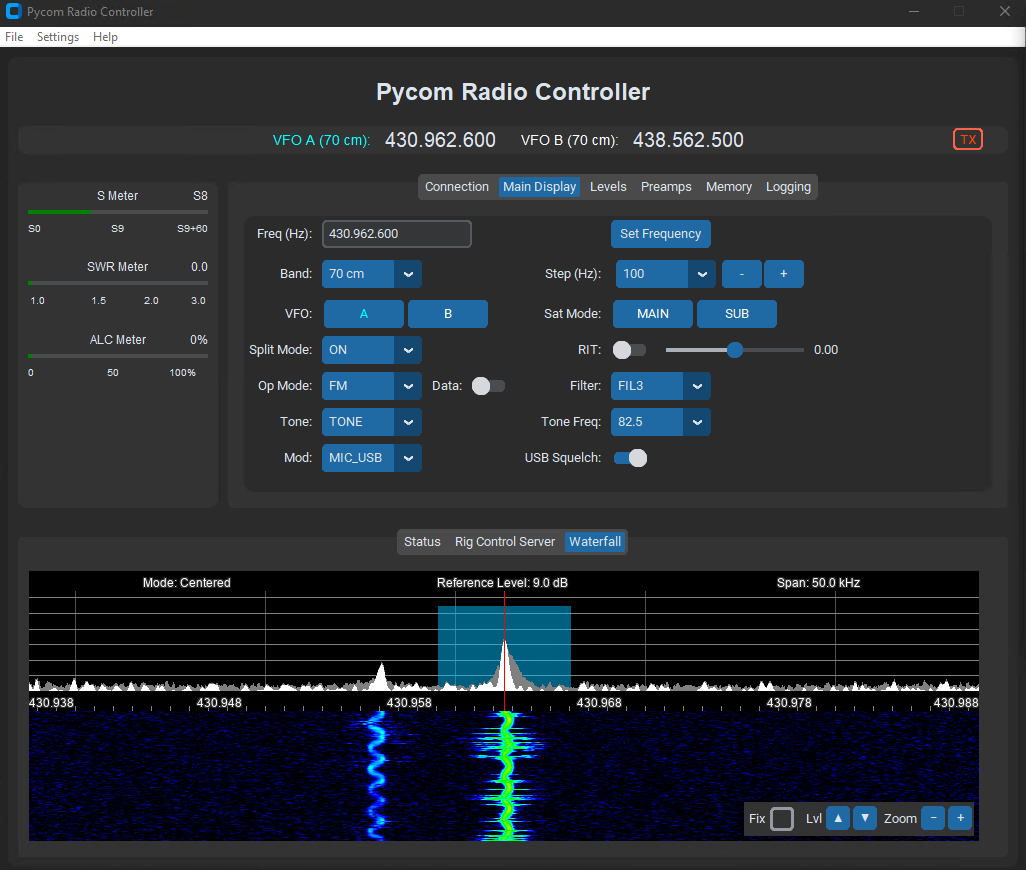Screen dimensions: 1026x870
Task: Click the TX indicator icon
Action: tap(967, 139)
